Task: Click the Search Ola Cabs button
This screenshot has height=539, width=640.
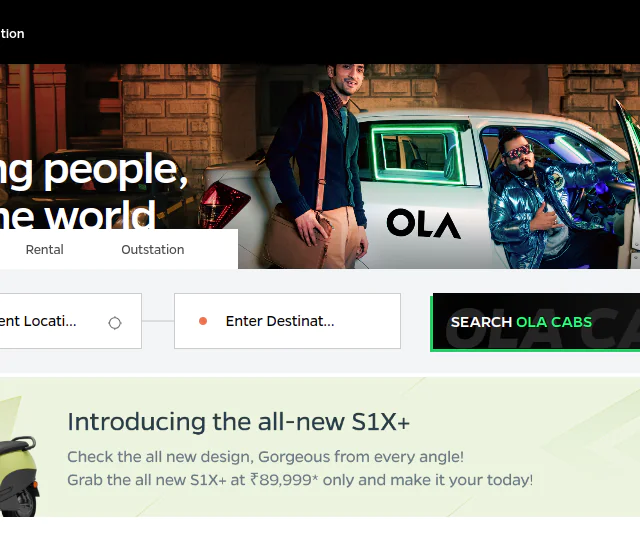Action: (x=536, y=322)
